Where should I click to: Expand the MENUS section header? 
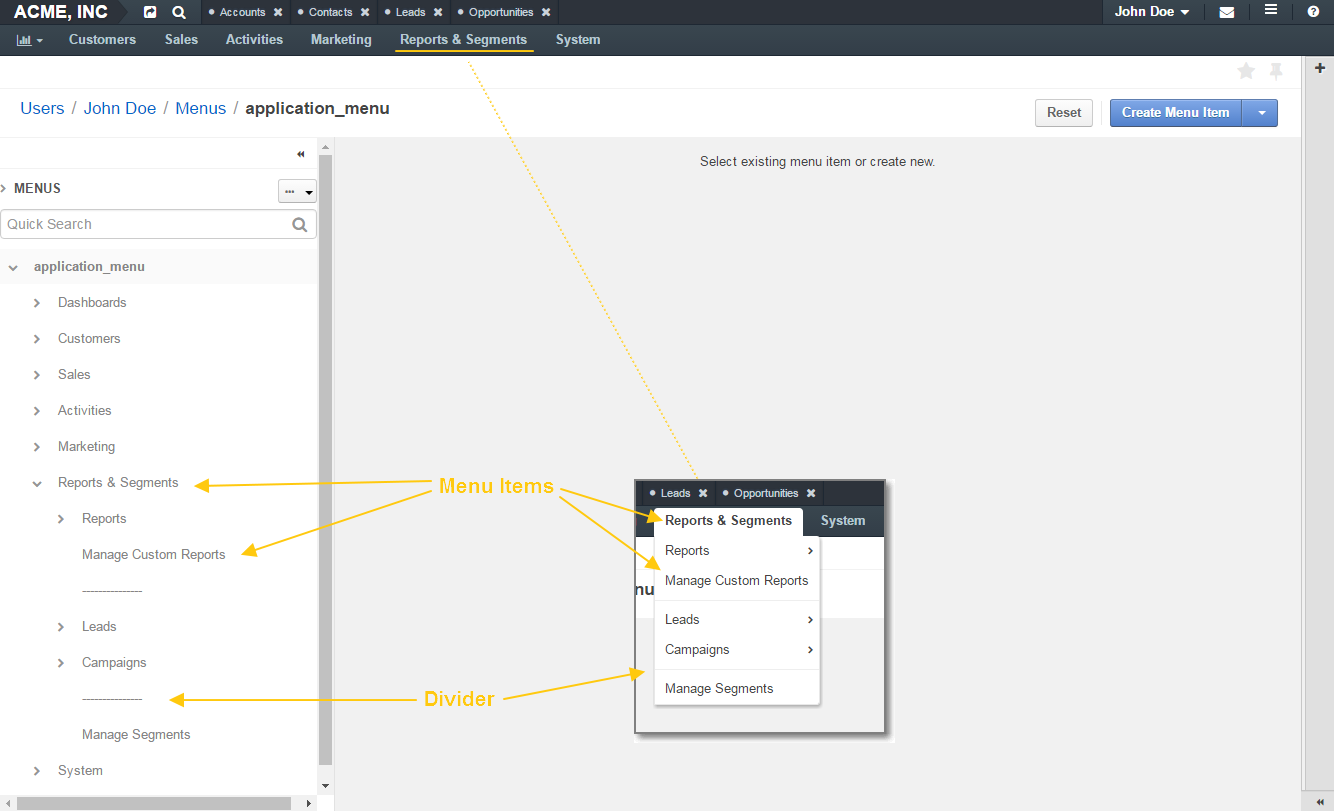pyautogui.click(x=3, y=188)
